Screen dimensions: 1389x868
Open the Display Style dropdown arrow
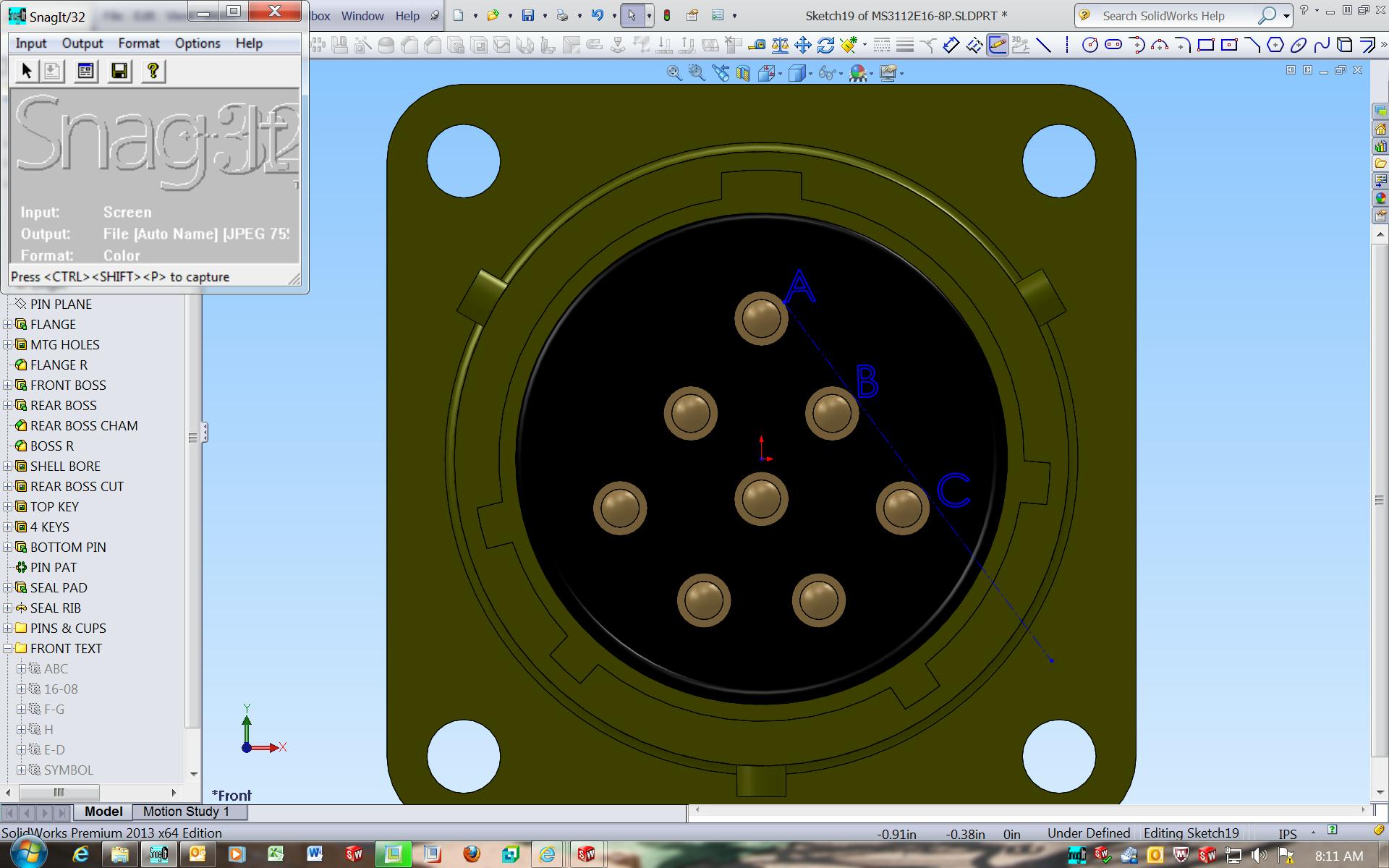click(810, 74)
